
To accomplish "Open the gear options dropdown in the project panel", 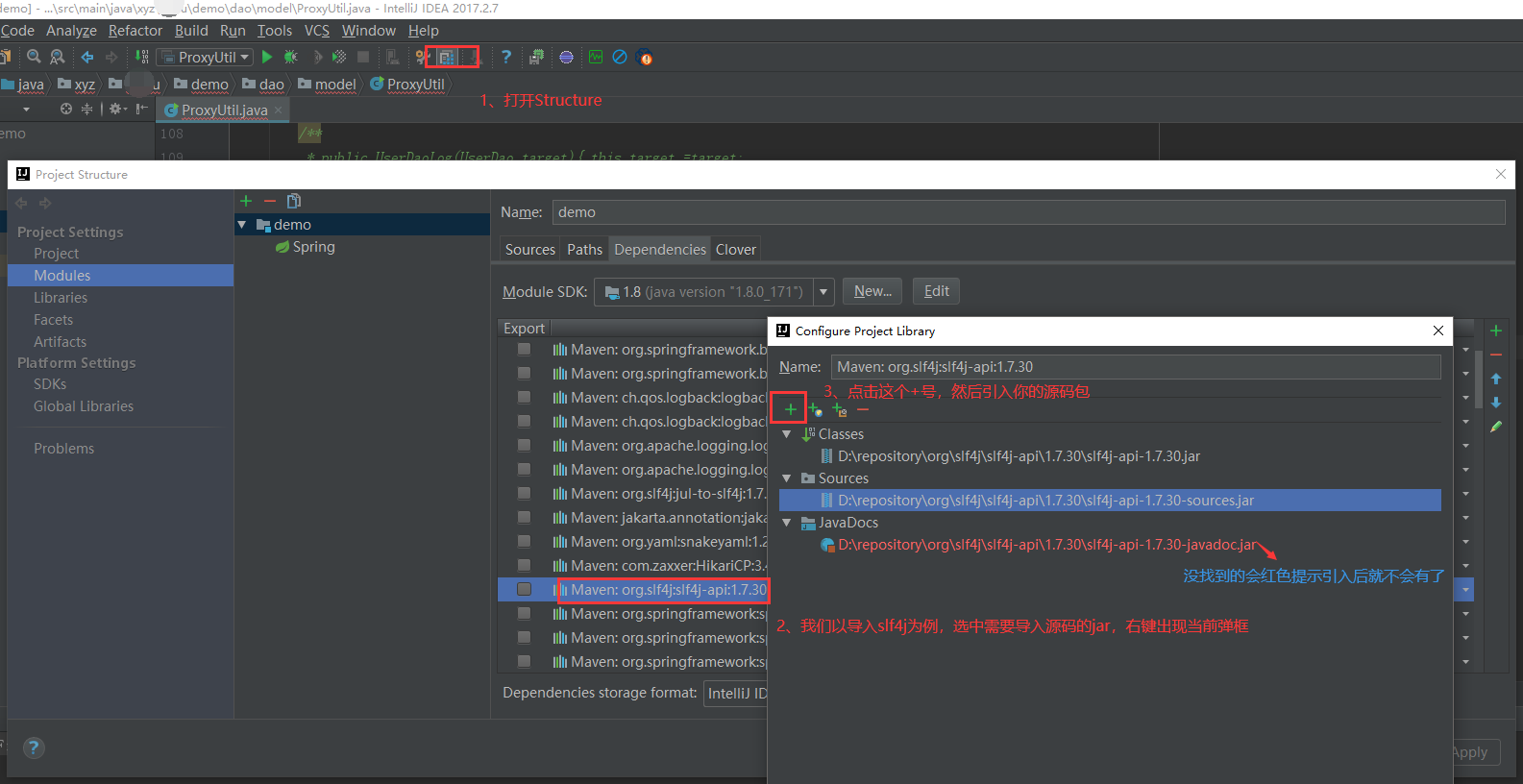I will (x=118, y=109).
